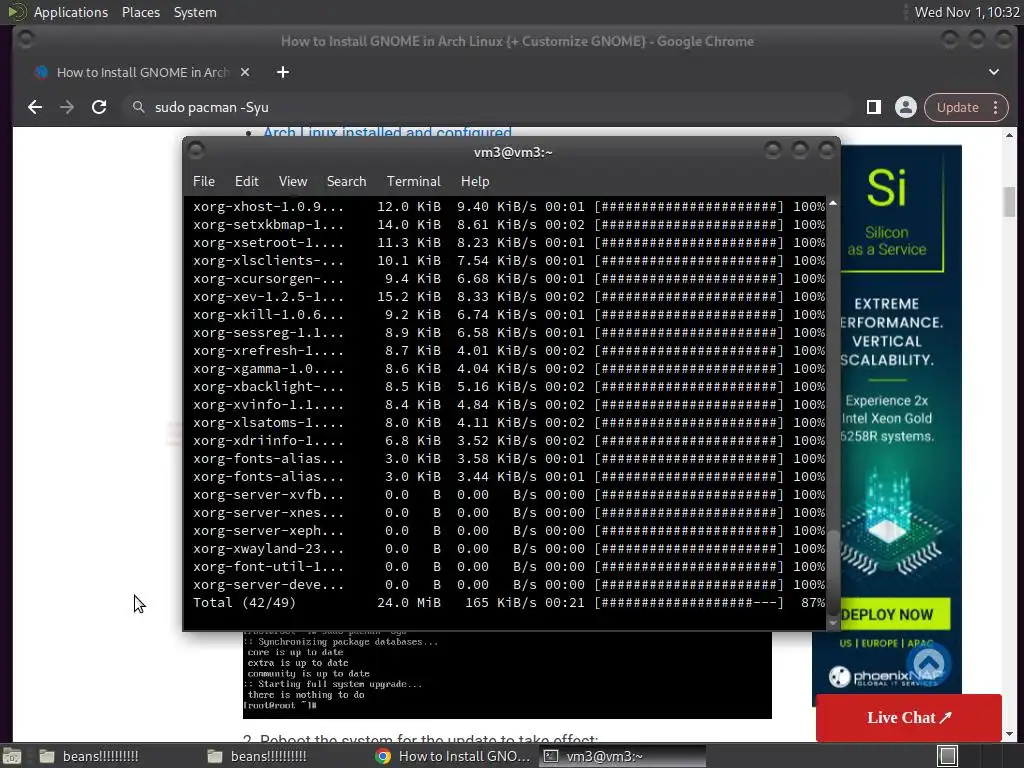Viewport: 1024px width, 768px height.
Task: Open the terminal Edit menu
Action: pos(247,181)
